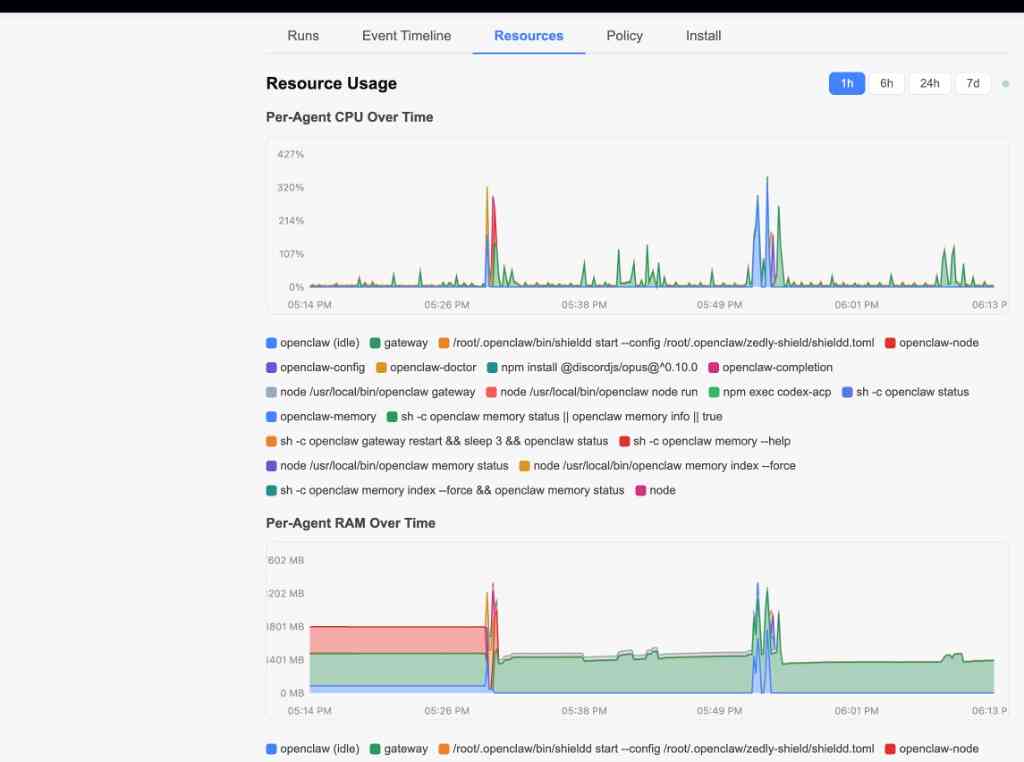This screenshot has height=762, width=1024.
Task: Toggle shieldd start swatch in RAM legend
Action: coord(444,749)
